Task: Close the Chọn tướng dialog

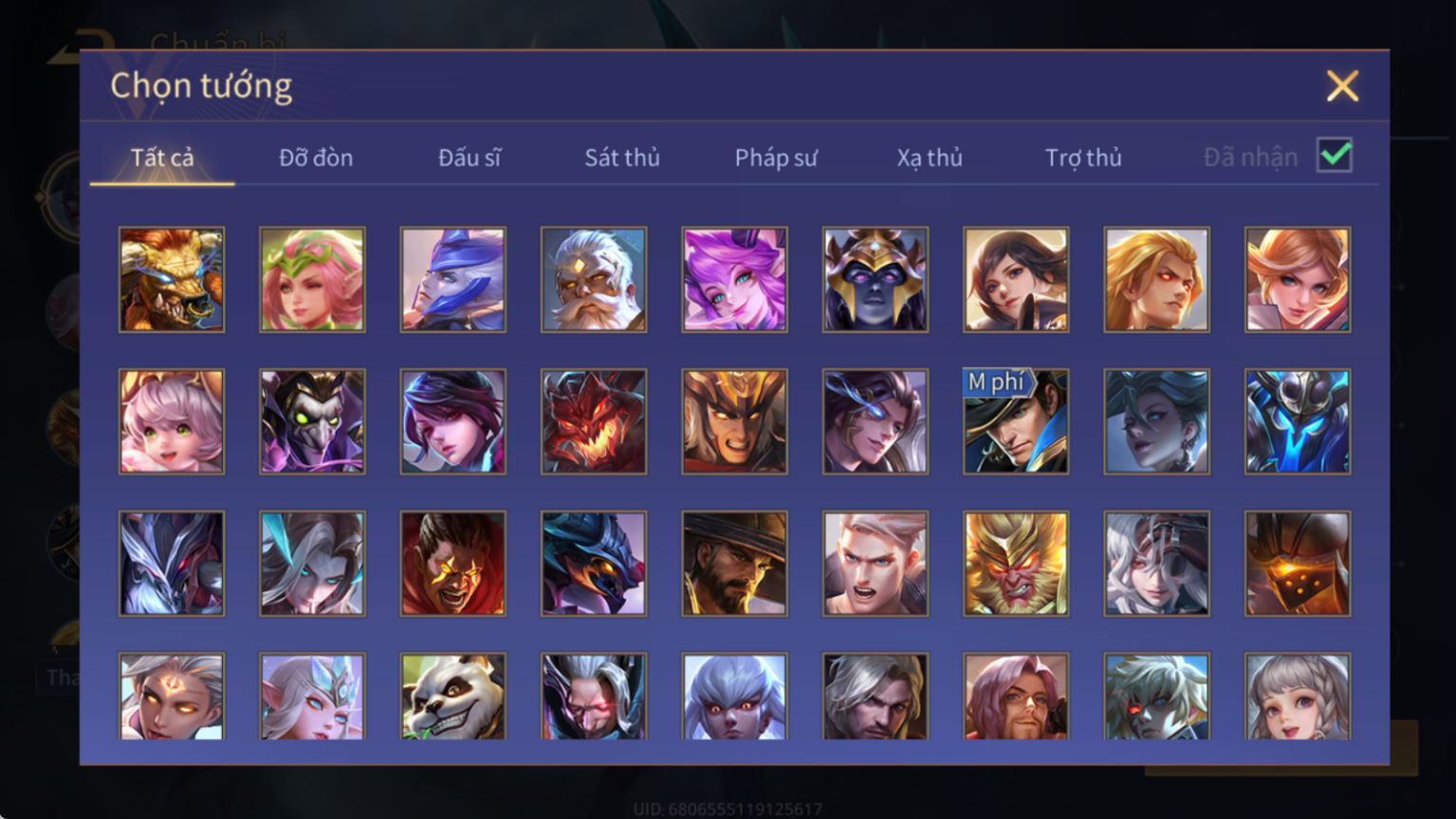Action: [1342, 86]
